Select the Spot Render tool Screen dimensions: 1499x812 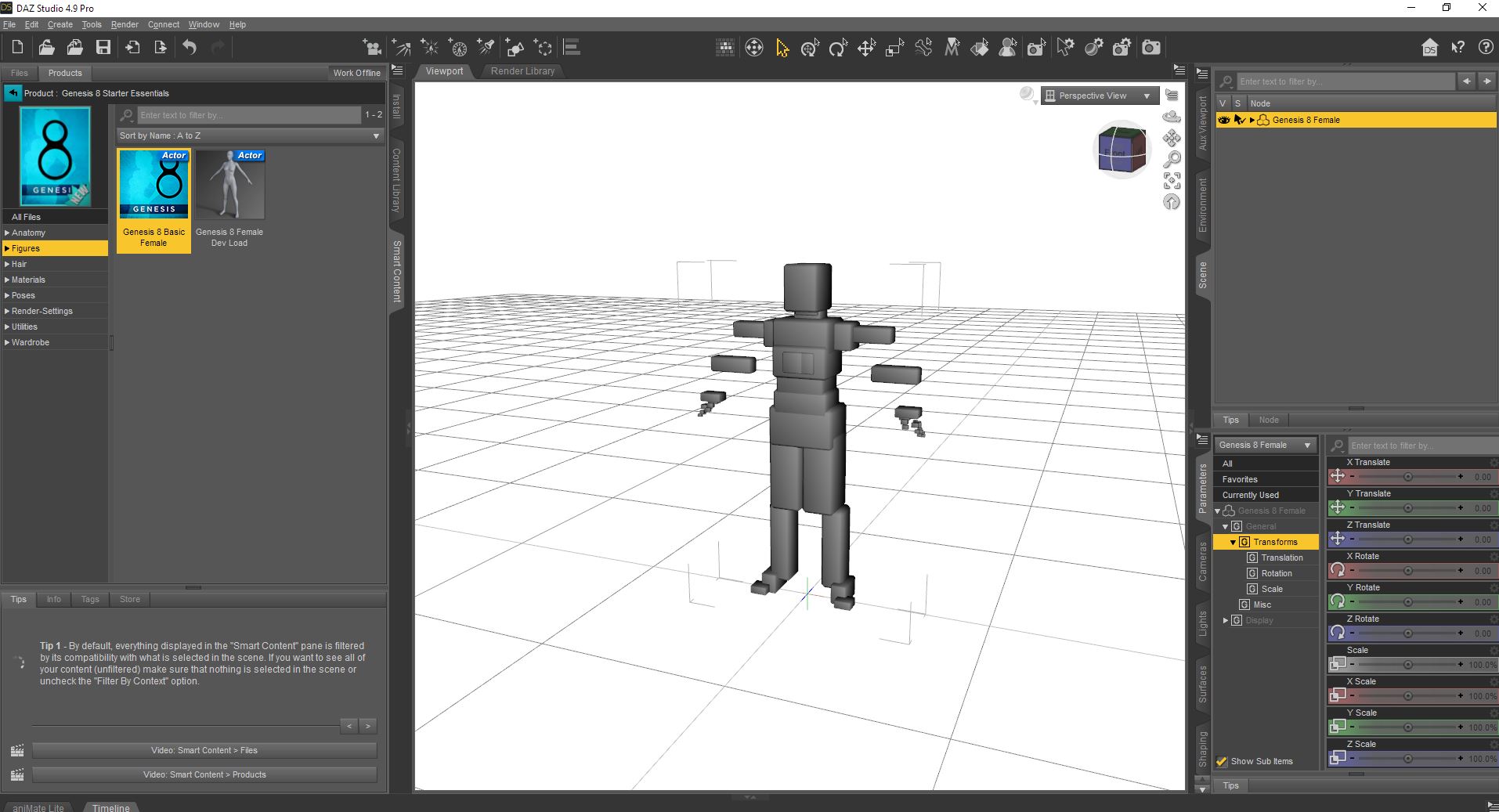(1036, 48)
